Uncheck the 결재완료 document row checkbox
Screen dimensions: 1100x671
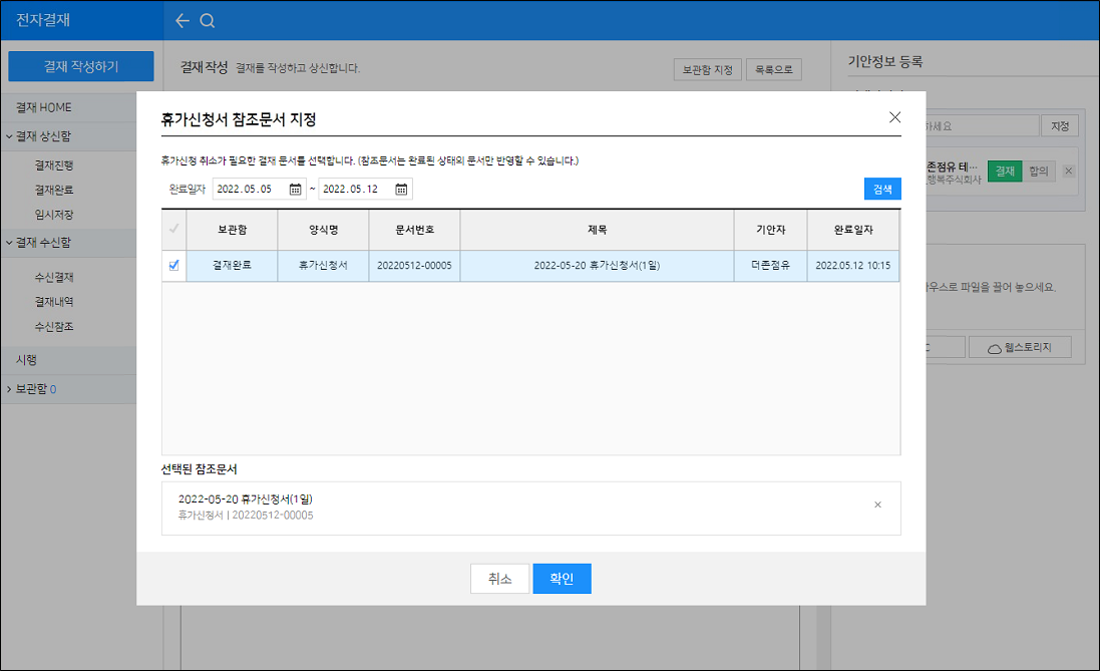click(x=174, y=266)
